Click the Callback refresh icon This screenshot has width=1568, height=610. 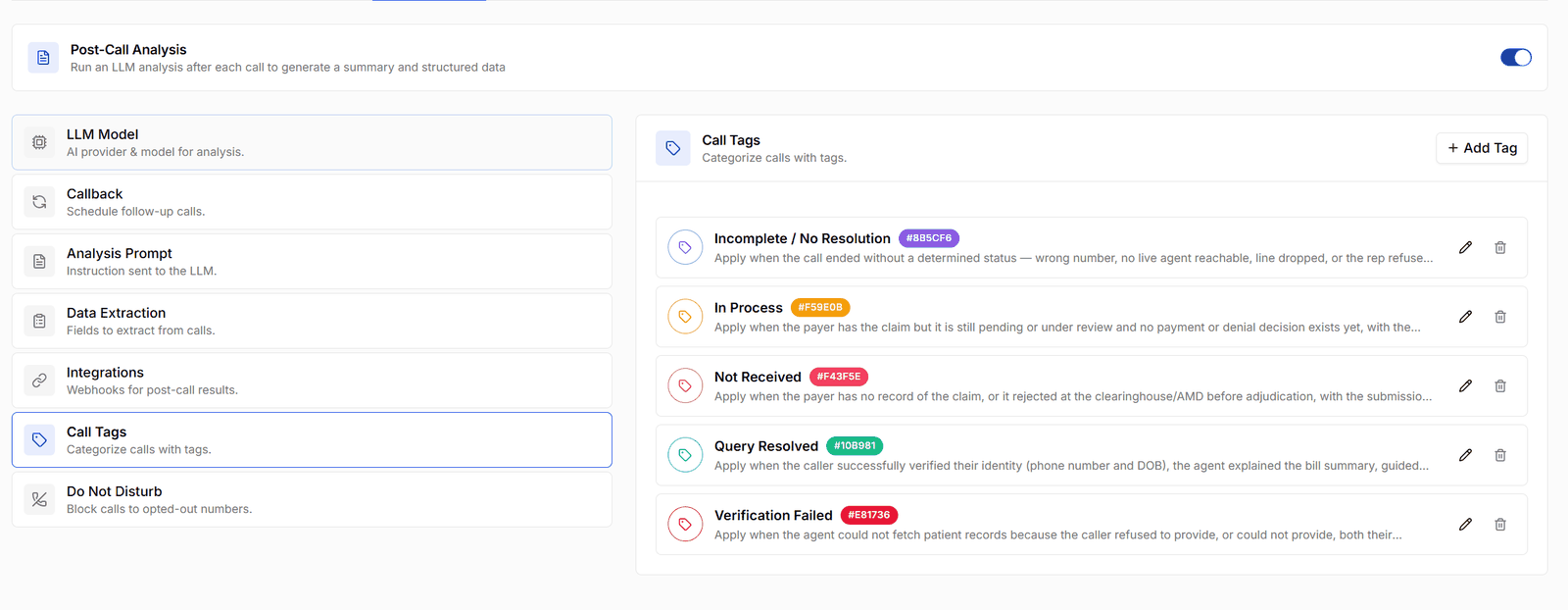(39, 202)
